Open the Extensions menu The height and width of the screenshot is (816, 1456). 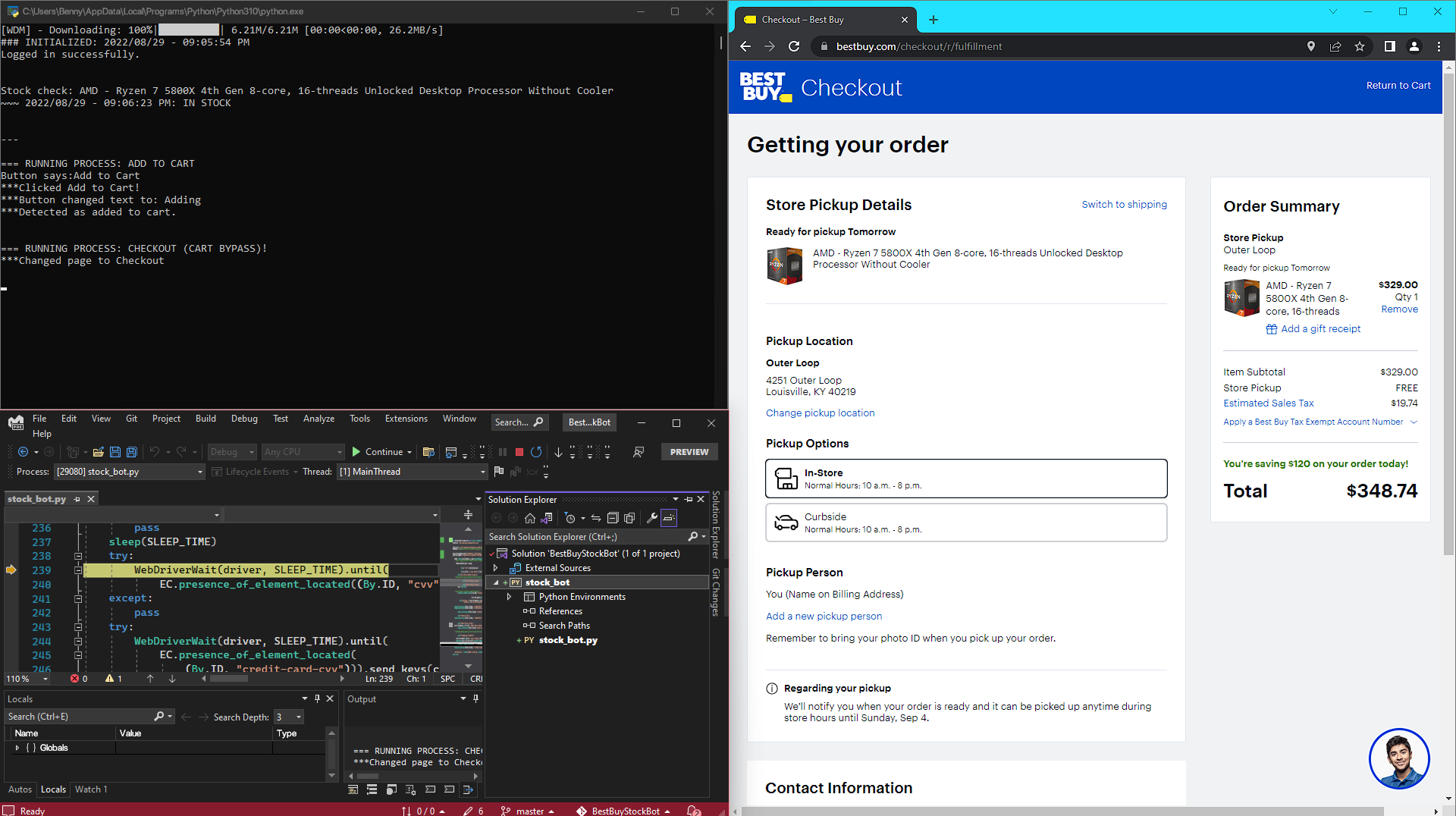[406, 419]
